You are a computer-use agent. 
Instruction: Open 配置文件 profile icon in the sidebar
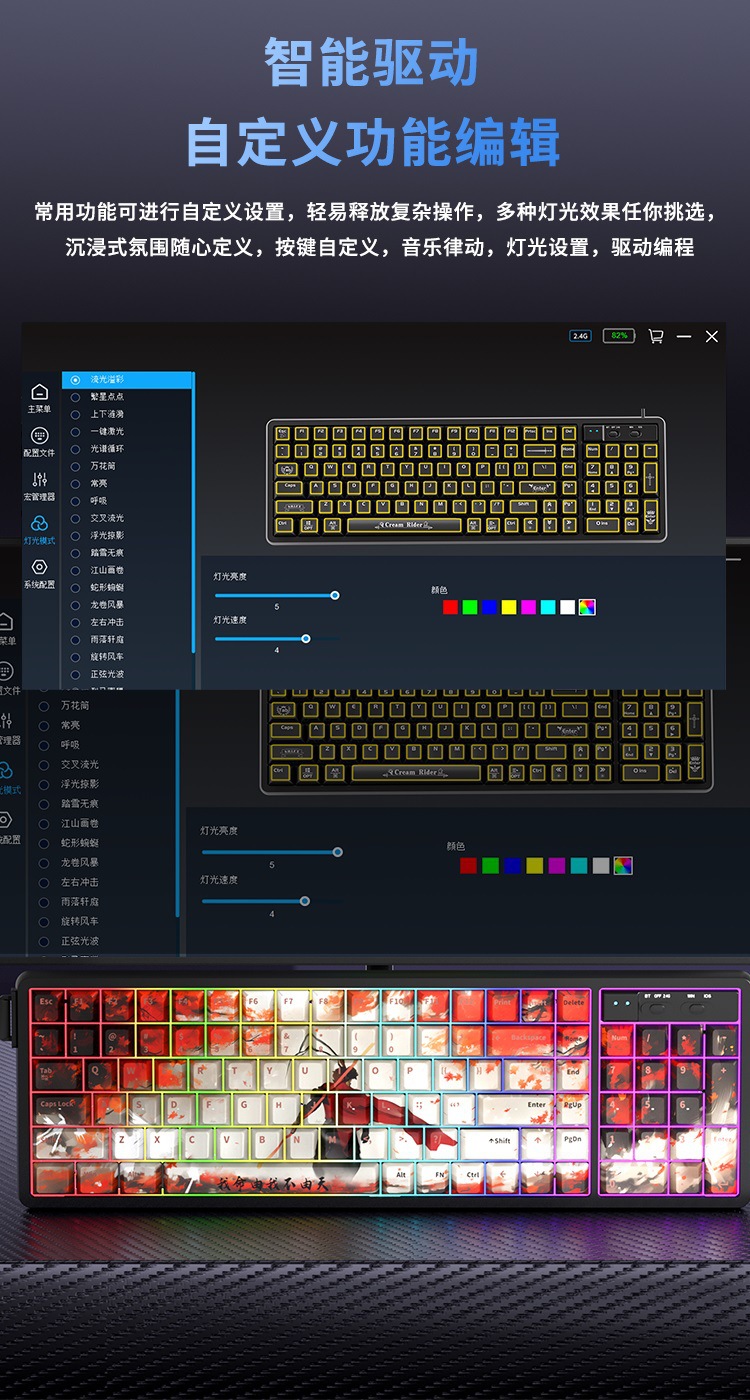pyautogui.click(x=39, y=436)
